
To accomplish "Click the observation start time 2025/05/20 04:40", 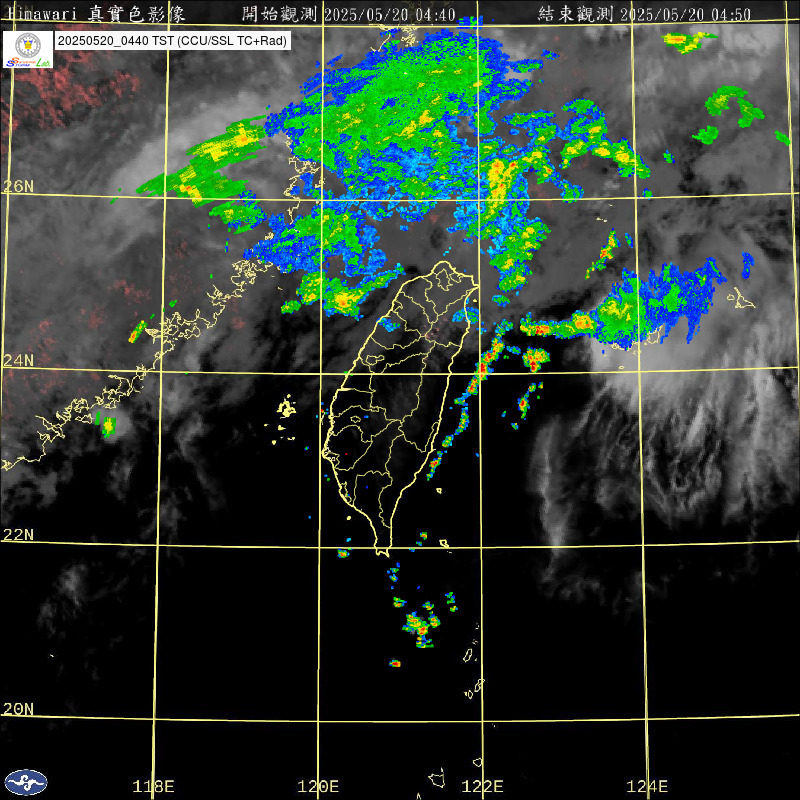I will click(390, 14).
